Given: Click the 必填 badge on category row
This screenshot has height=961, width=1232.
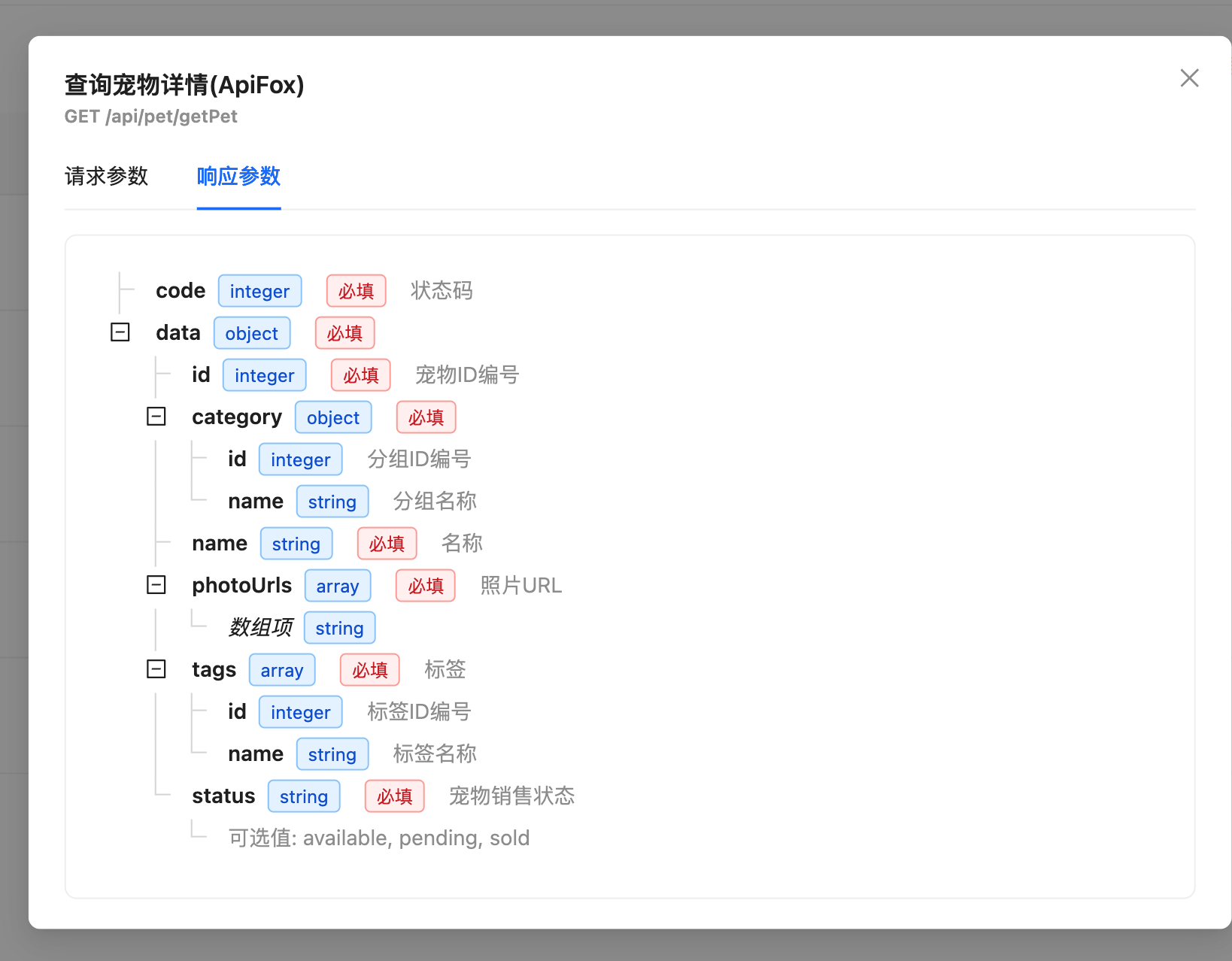Looking at the screenshot, I should click(x=426, y=417).
